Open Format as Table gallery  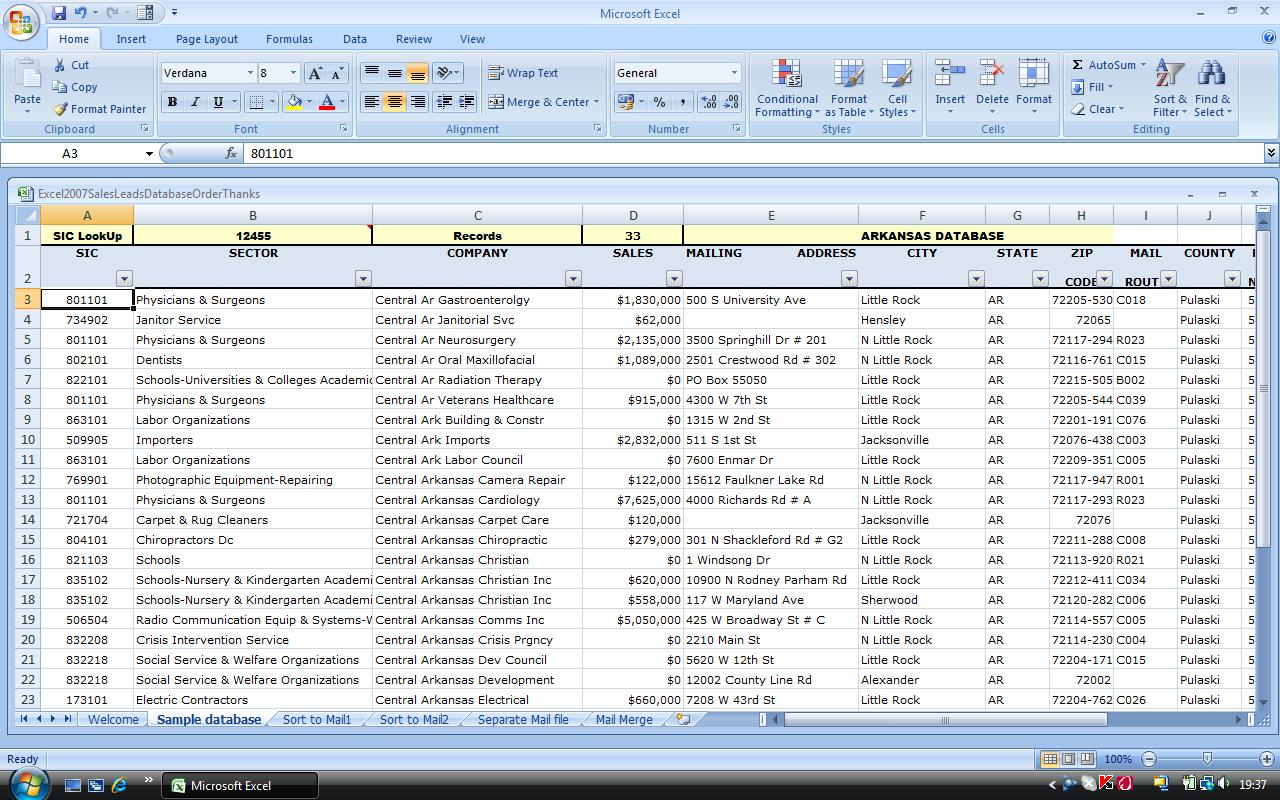pos(848,88)
